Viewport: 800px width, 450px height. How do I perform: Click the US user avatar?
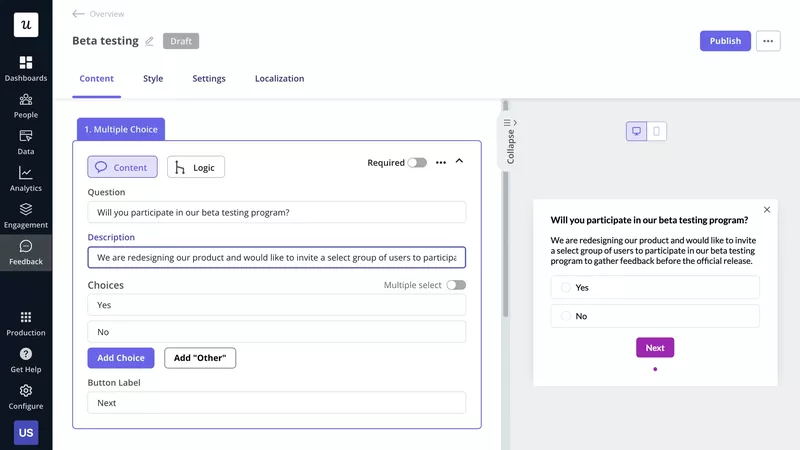(26, 433)
